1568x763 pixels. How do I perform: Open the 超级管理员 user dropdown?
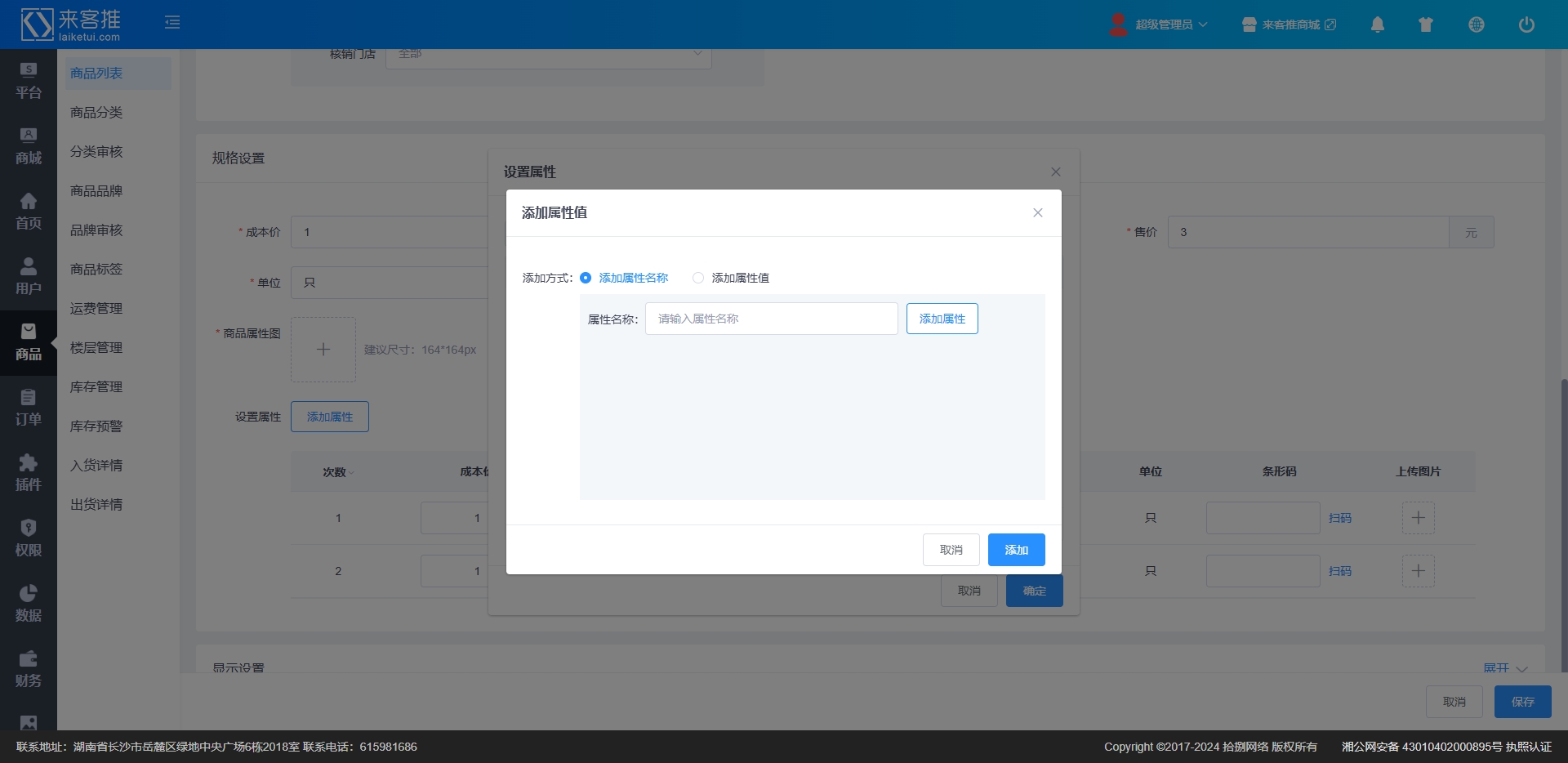[1160, 25]
